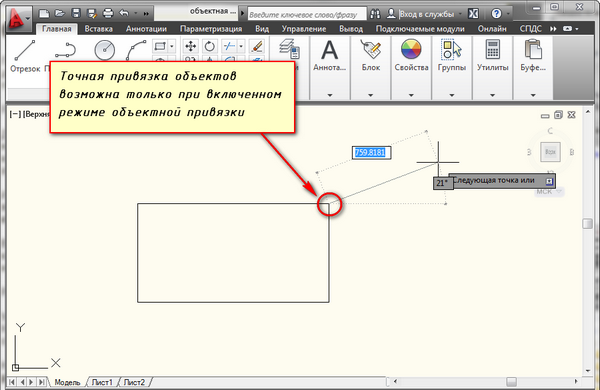
Task: Open the Параметризация ribbon tab
Action: [211, 29]
